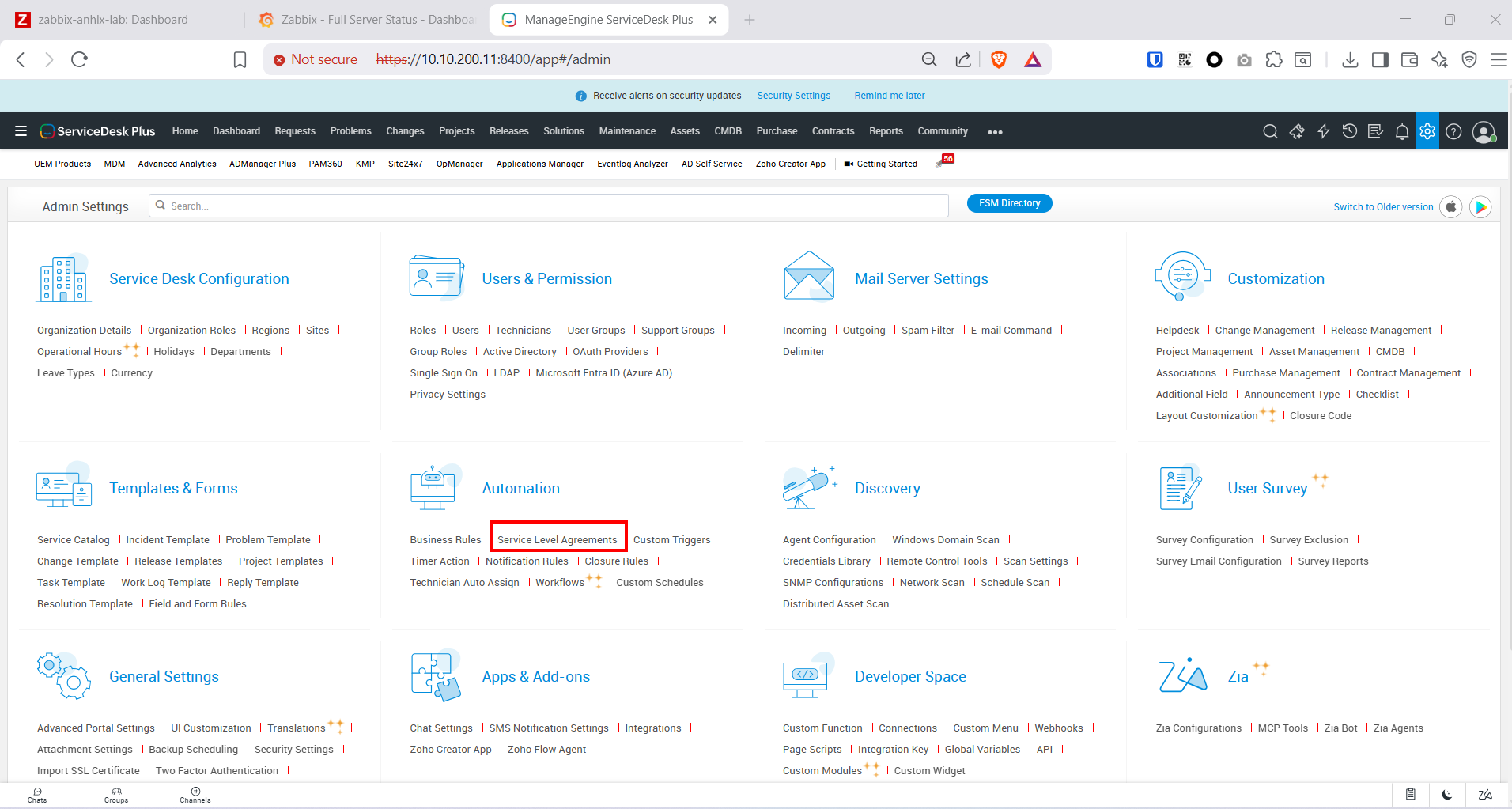Click the ESM Directory button
1512x809 pixels.
tap(1009, 203)
